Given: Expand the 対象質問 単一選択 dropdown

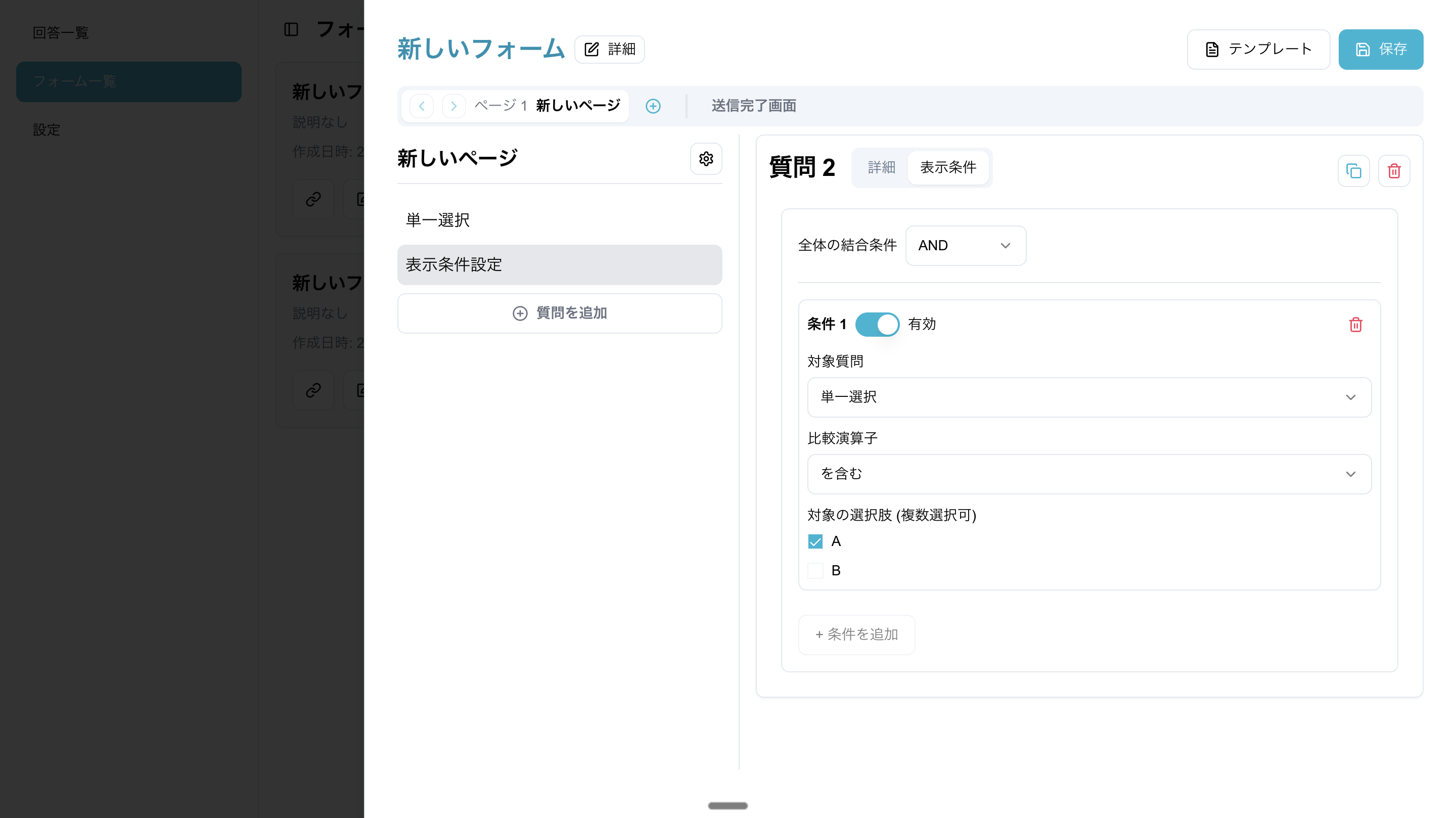Looking at the screenshot, I should point(1088,397).
